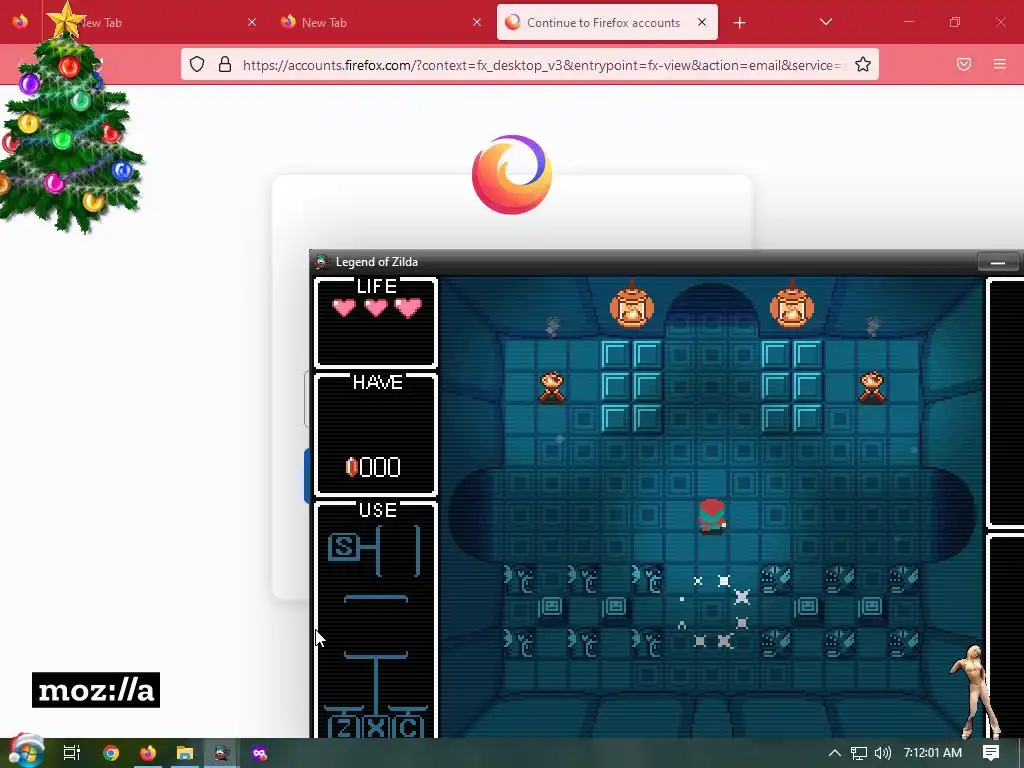Show site security padlock info

coord(225,64)
